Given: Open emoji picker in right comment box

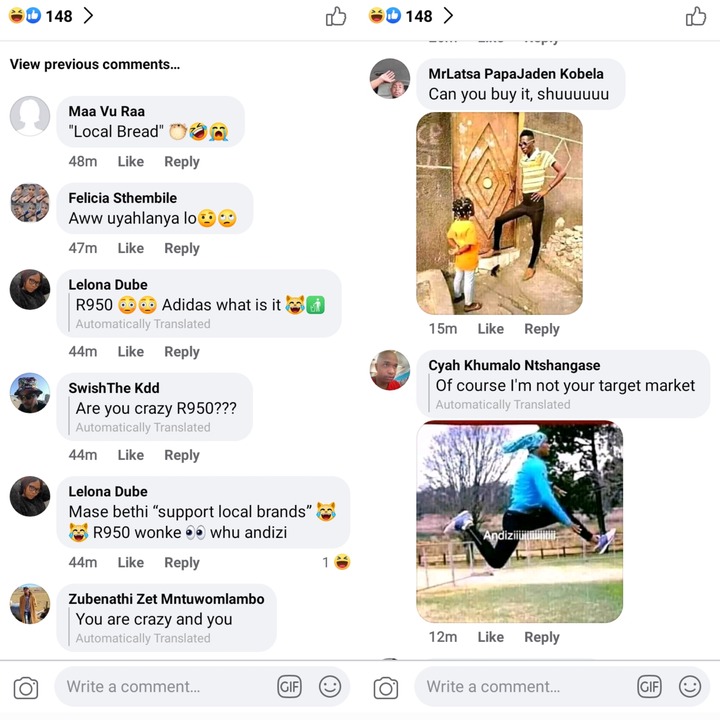Looking at the screenshot, I should point(690,686).
